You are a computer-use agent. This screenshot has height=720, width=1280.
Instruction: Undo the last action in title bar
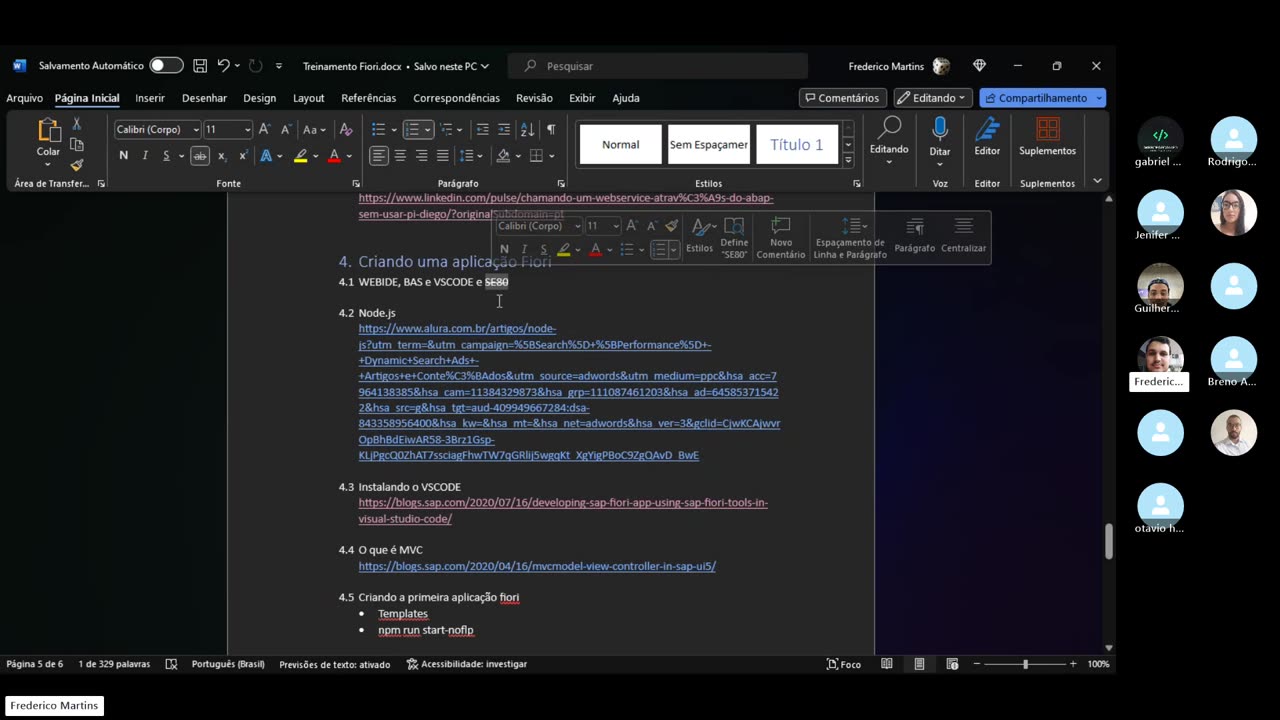[224, 66]
